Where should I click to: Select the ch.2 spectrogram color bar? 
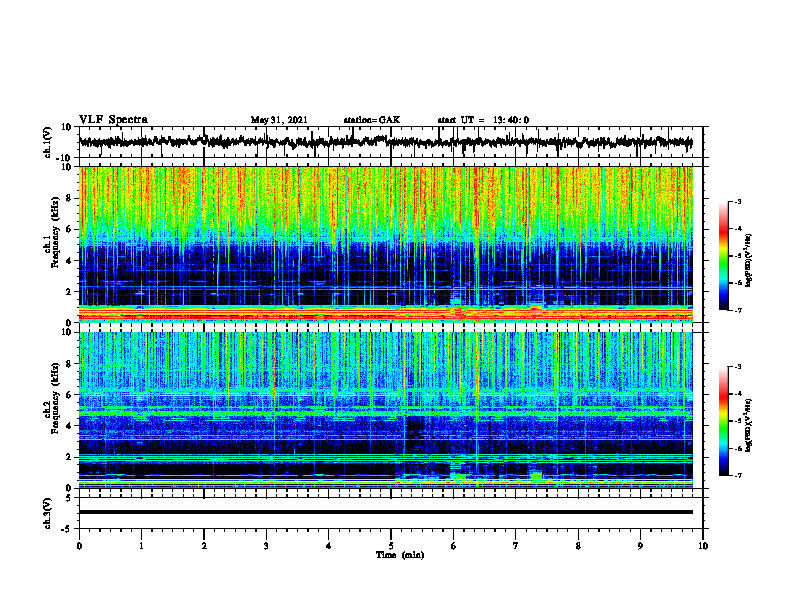tap(723, 421)
